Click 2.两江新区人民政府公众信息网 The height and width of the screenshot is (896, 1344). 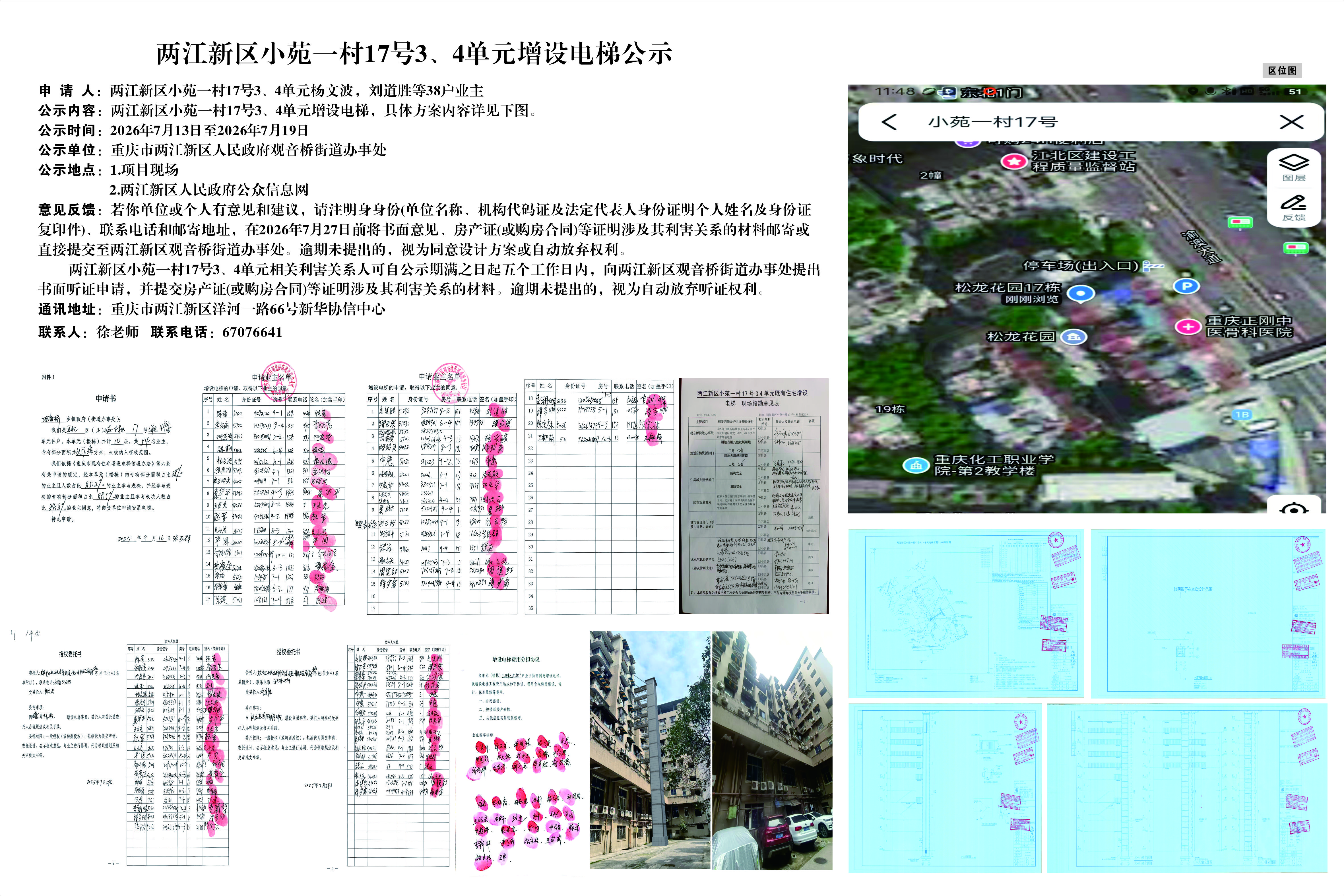coord(209,190)
